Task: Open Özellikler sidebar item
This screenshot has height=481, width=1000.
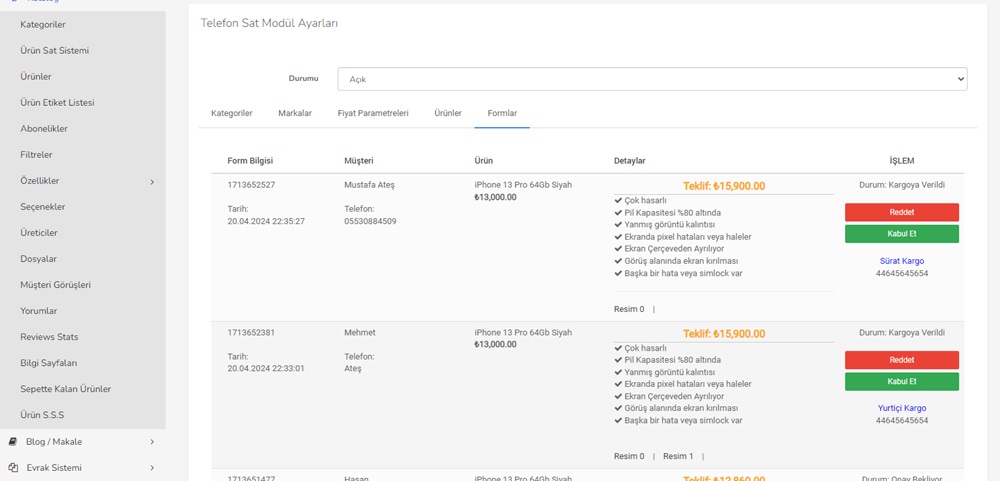Action: (40, 181)
